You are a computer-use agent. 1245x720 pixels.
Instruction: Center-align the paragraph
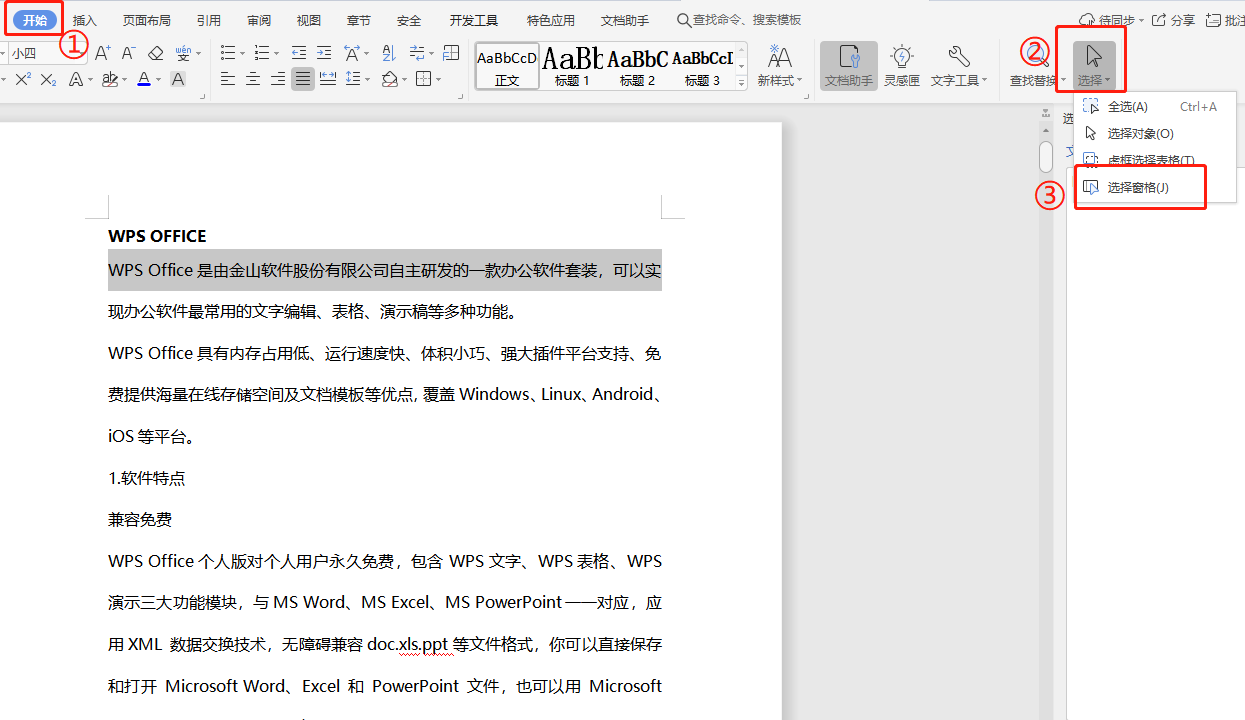(253, 79)
